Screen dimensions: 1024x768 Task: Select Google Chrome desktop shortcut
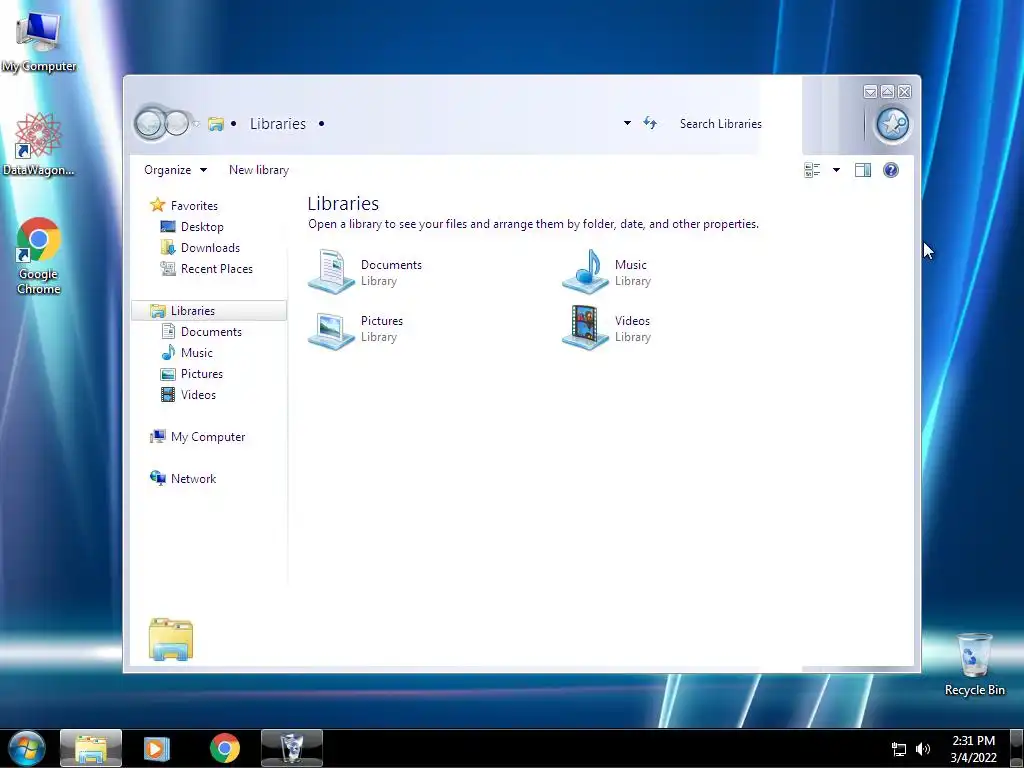[39, 255]
